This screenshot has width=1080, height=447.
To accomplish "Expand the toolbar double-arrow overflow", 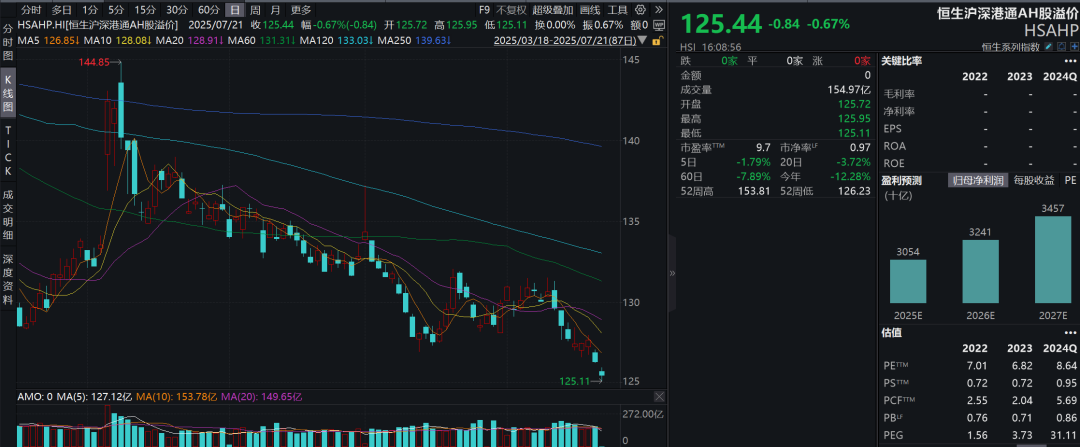I will tap(658, 10).
